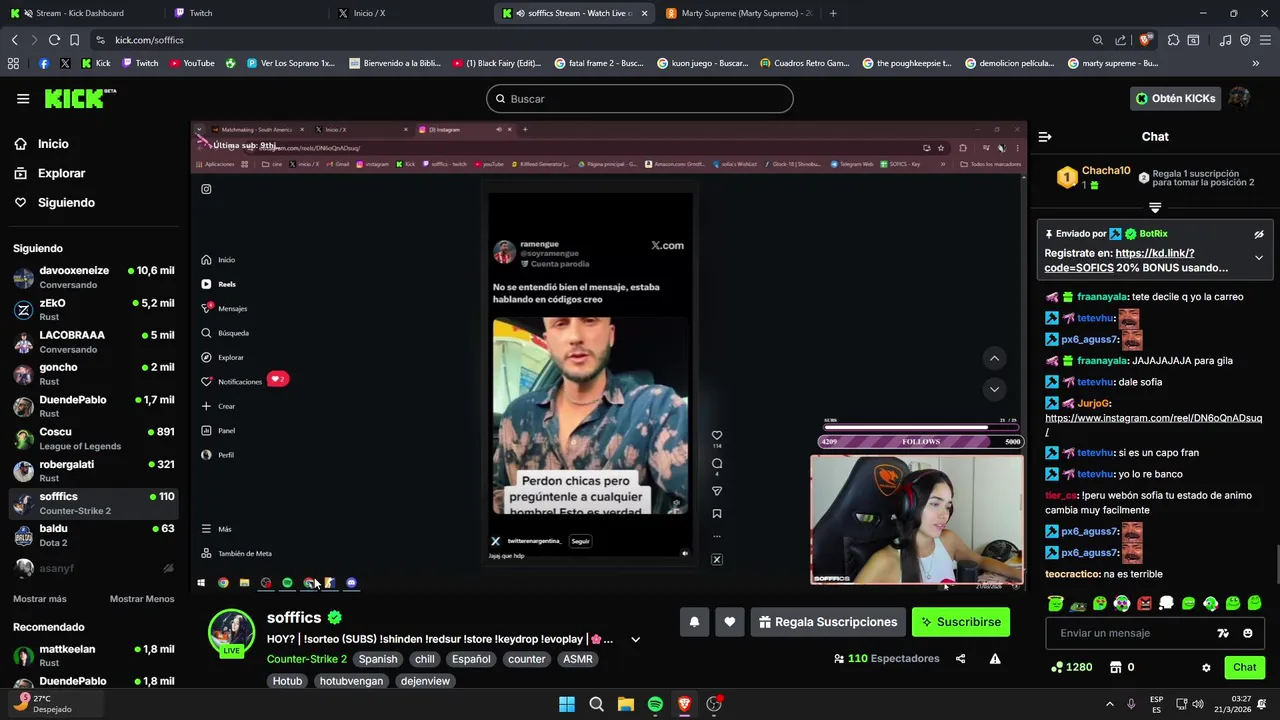Go to Inicio in Kick sidebar
The image size is (1280, 720).
[x=41, y=144]
